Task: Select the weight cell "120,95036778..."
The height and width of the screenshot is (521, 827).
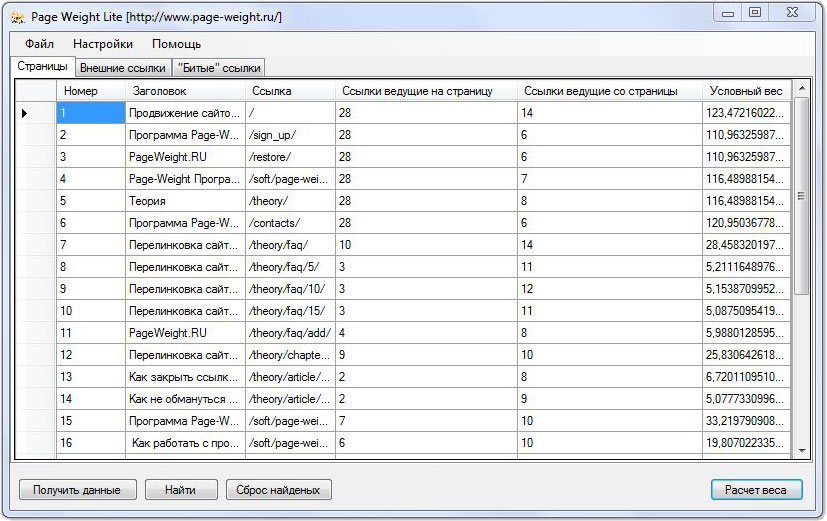Action: tap(746, 223)
